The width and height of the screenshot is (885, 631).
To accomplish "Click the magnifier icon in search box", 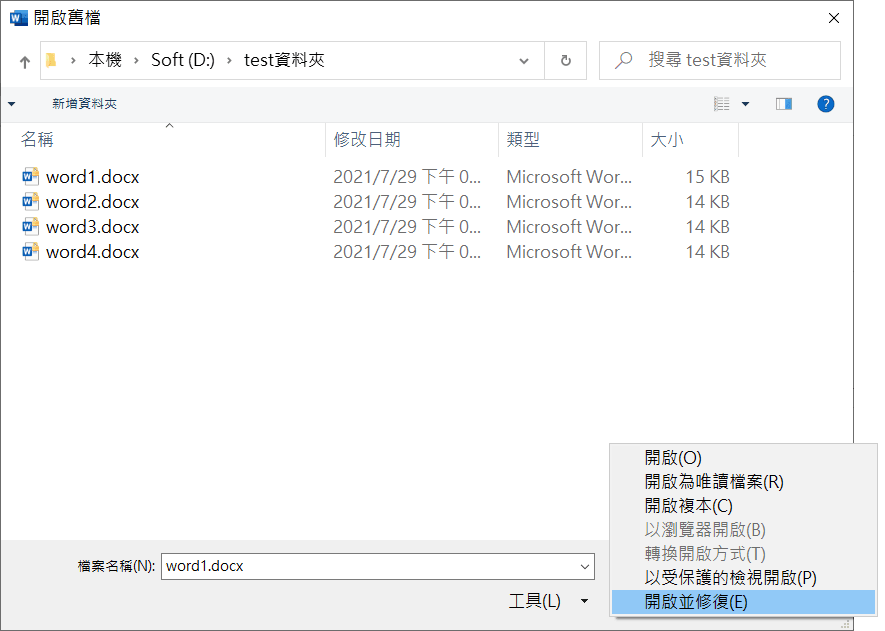I will (624, 60).
